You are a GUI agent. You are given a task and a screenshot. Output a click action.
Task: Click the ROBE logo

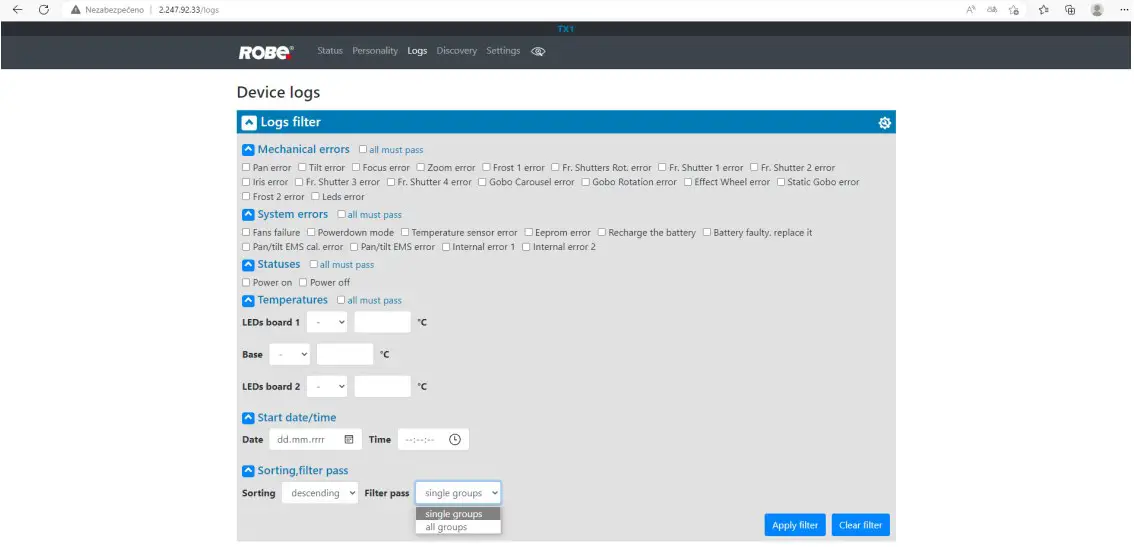click(266, 52)
